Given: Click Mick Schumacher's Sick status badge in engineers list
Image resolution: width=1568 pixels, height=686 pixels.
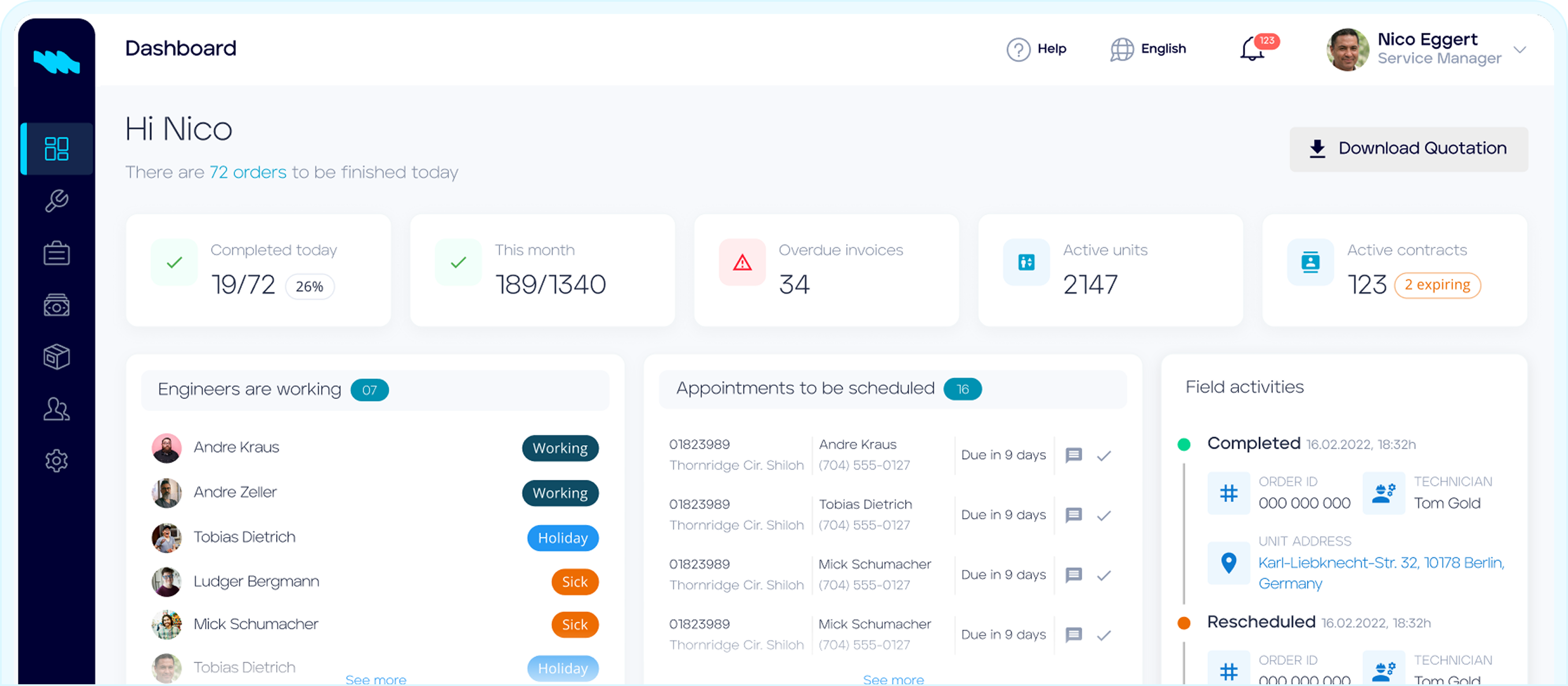Looking at the screenshot, I should click(x=575, y=625).
